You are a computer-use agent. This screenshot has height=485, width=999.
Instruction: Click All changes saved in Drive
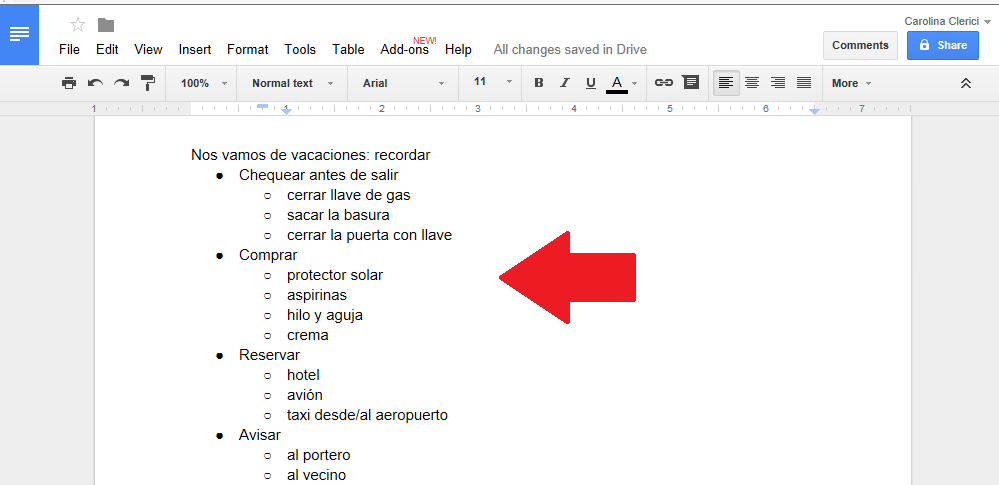point(570,49)
